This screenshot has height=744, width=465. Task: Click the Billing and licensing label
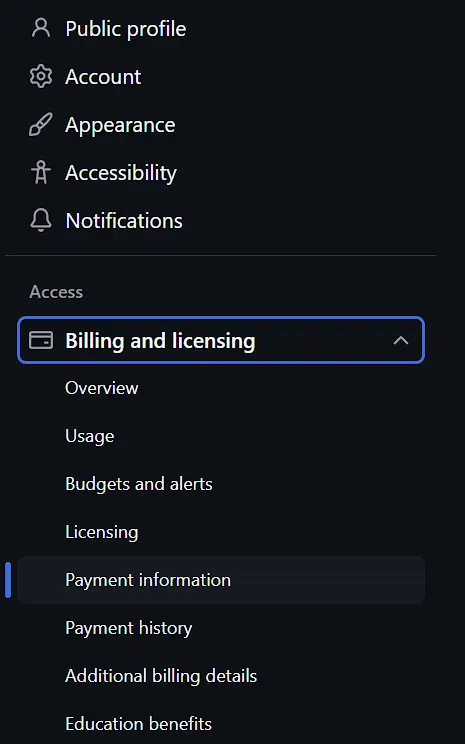tap(160, 341)
